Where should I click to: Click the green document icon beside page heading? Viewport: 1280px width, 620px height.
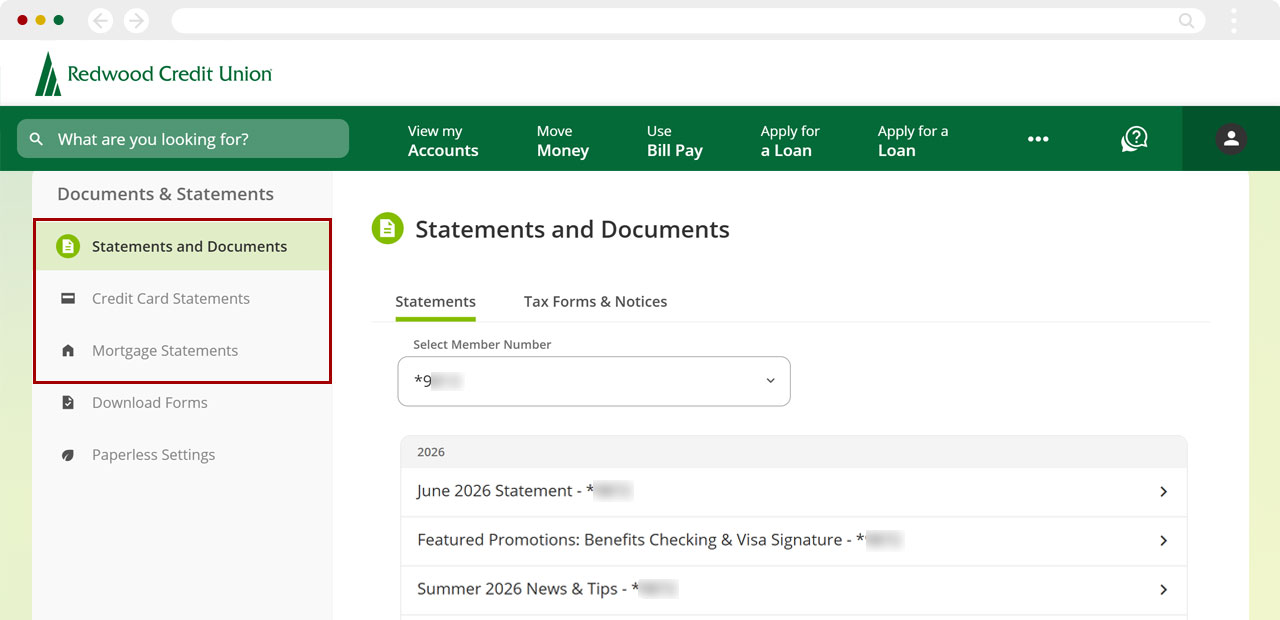(x=387, y=229)
